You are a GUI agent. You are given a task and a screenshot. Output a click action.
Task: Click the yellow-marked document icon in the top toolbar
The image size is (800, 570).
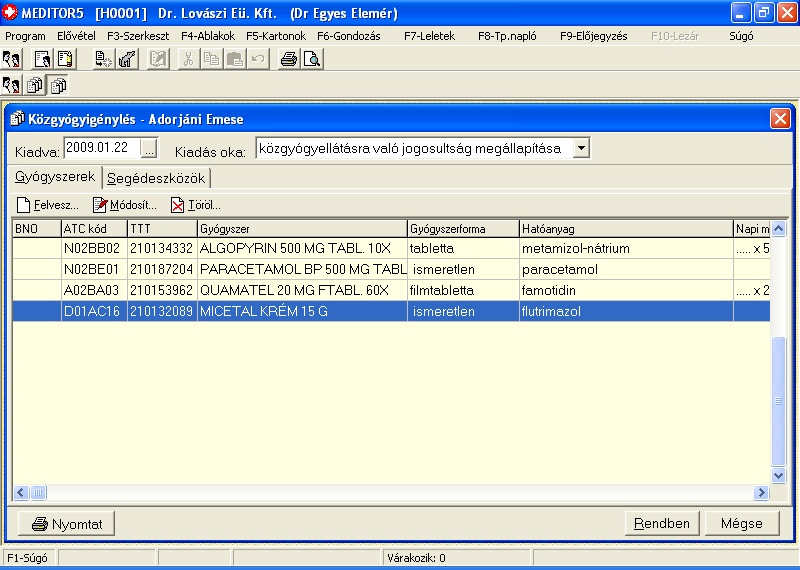pos(65,60)
